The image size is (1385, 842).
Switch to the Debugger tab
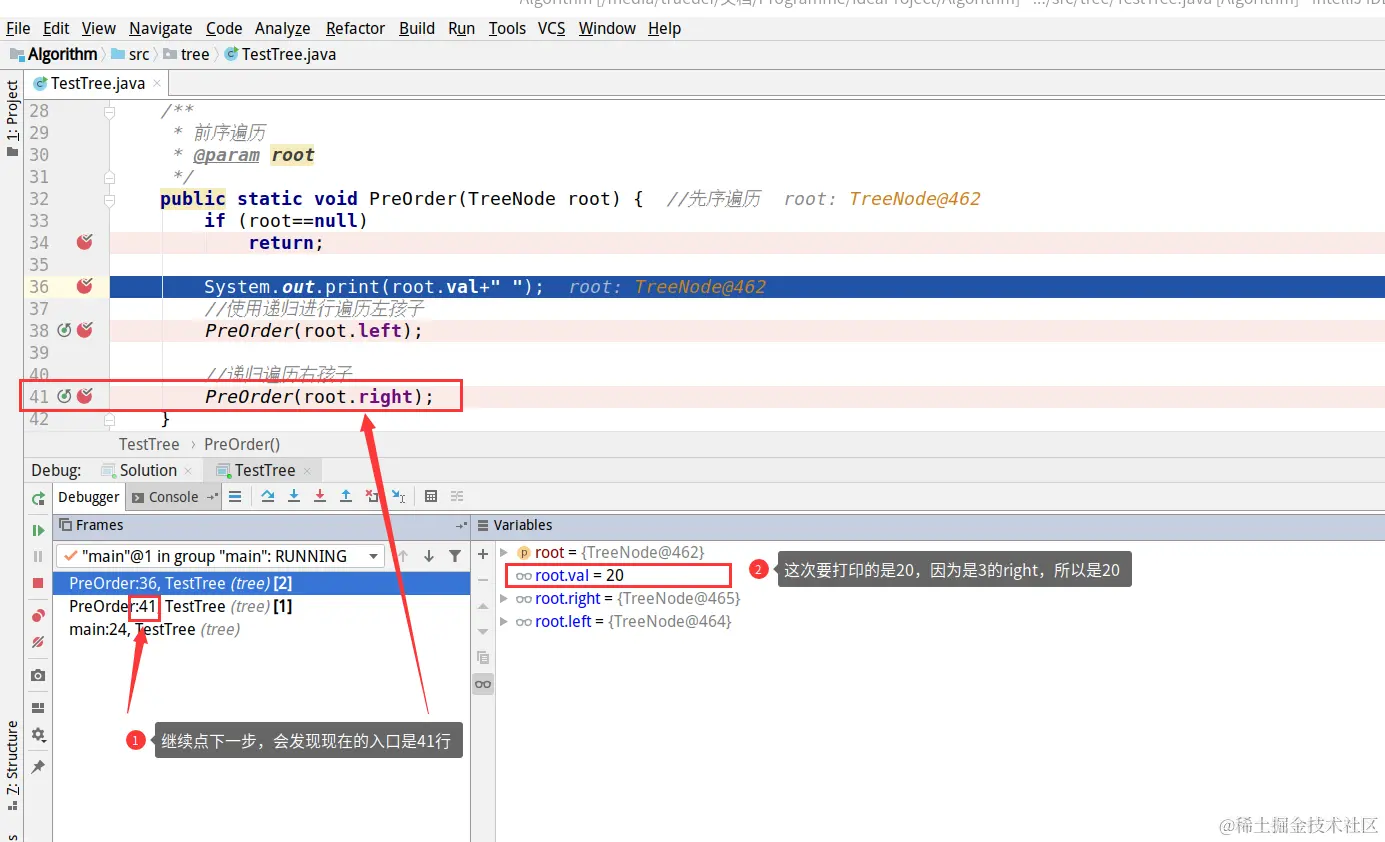click(x=89, y=497)
